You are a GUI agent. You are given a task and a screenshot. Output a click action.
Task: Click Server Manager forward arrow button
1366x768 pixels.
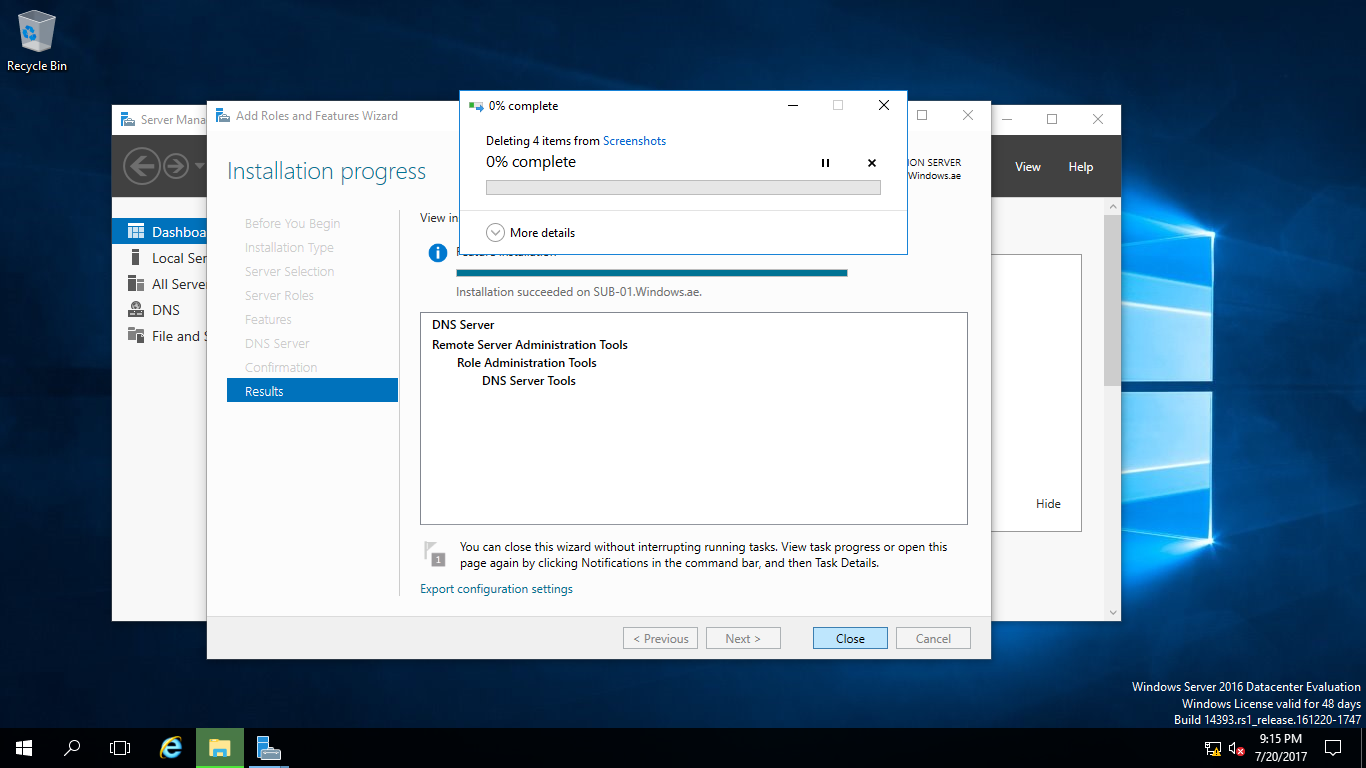(176, 166)
